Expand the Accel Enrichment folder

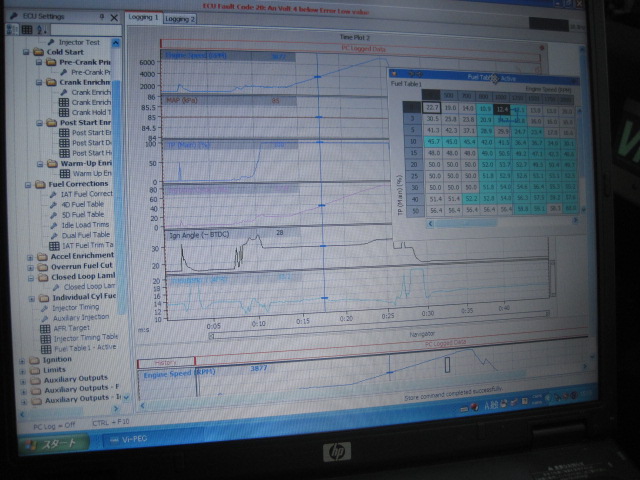[x=30, y=258]
